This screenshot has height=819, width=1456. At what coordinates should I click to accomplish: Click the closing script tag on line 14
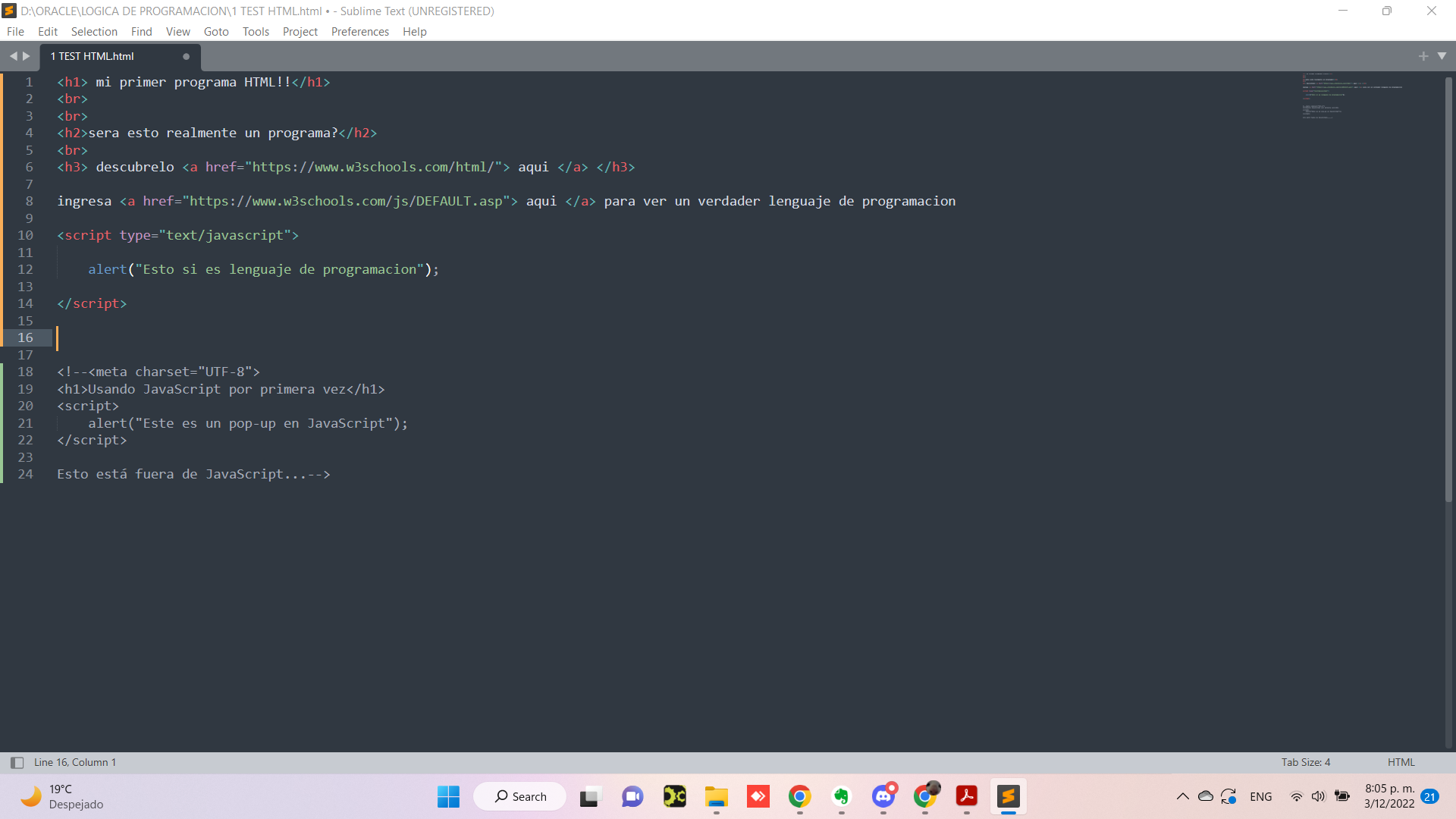[x=92, y=303]
